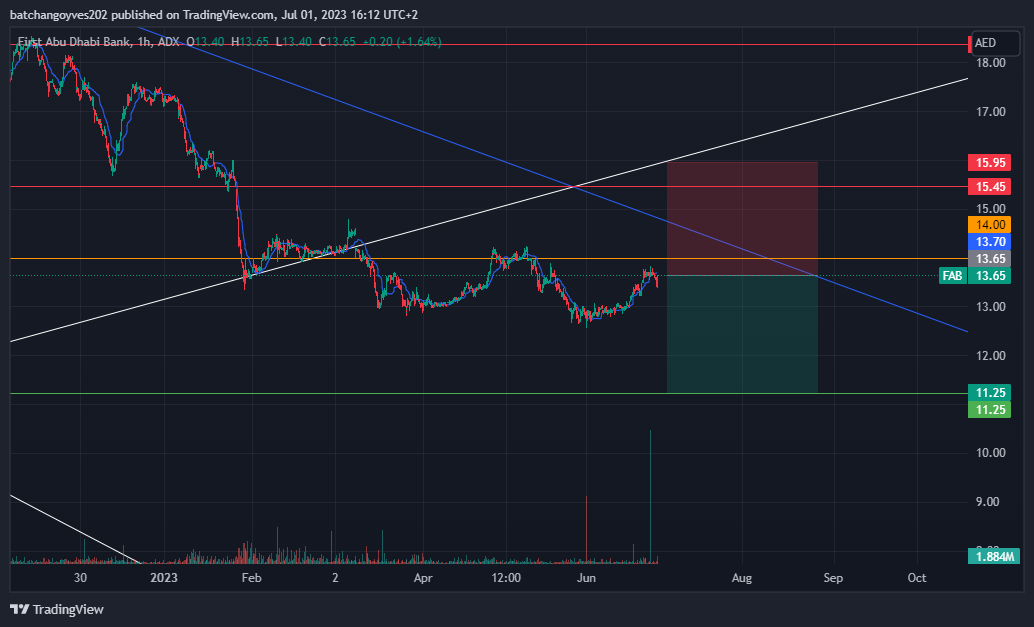Click the 17.00 price axis value
1034x627 pixels.
click(990, 111)
